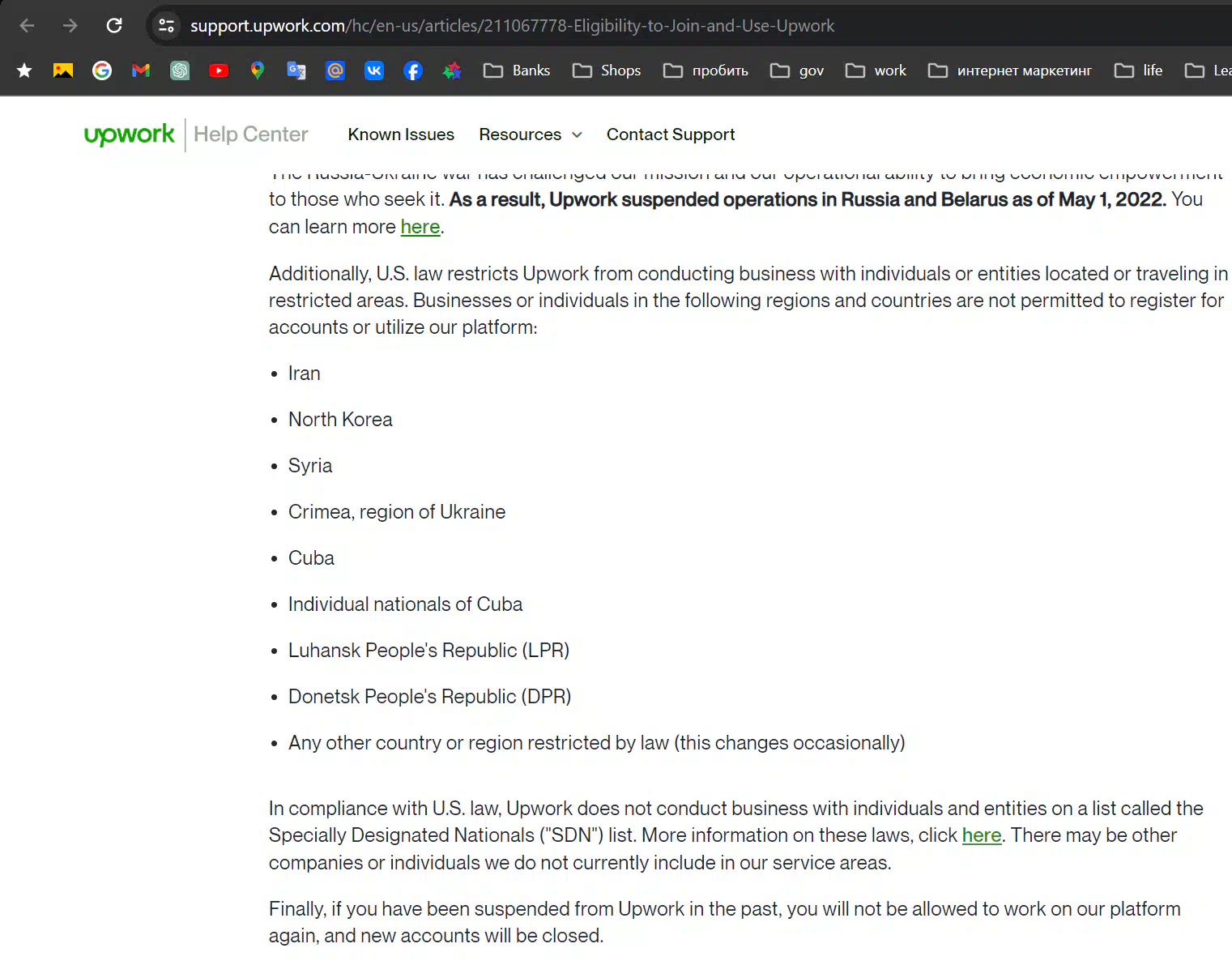The width and height of the screenshot is (1232, 965).
Task: Open Contact Support page
Action: coord(671,135)
